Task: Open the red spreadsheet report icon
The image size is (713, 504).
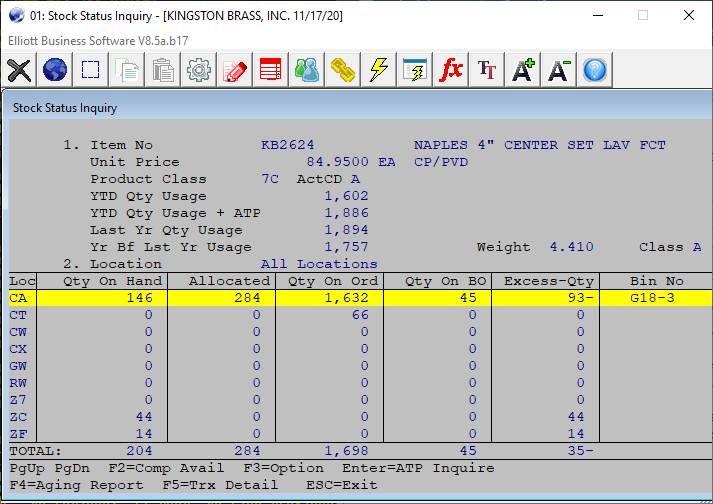Action: pyautogui.click(x=271, y=70)
